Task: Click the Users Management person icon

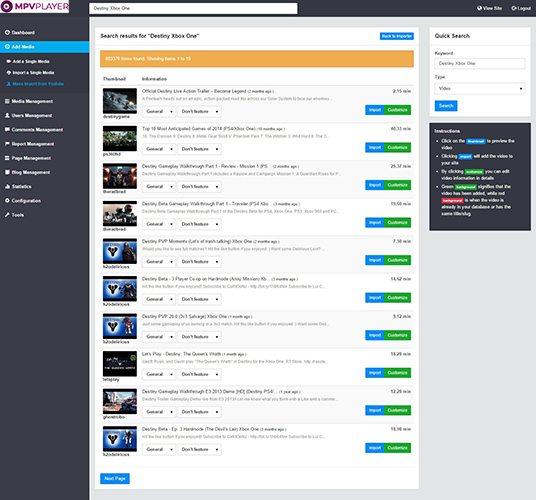Action: coord(7,115)
